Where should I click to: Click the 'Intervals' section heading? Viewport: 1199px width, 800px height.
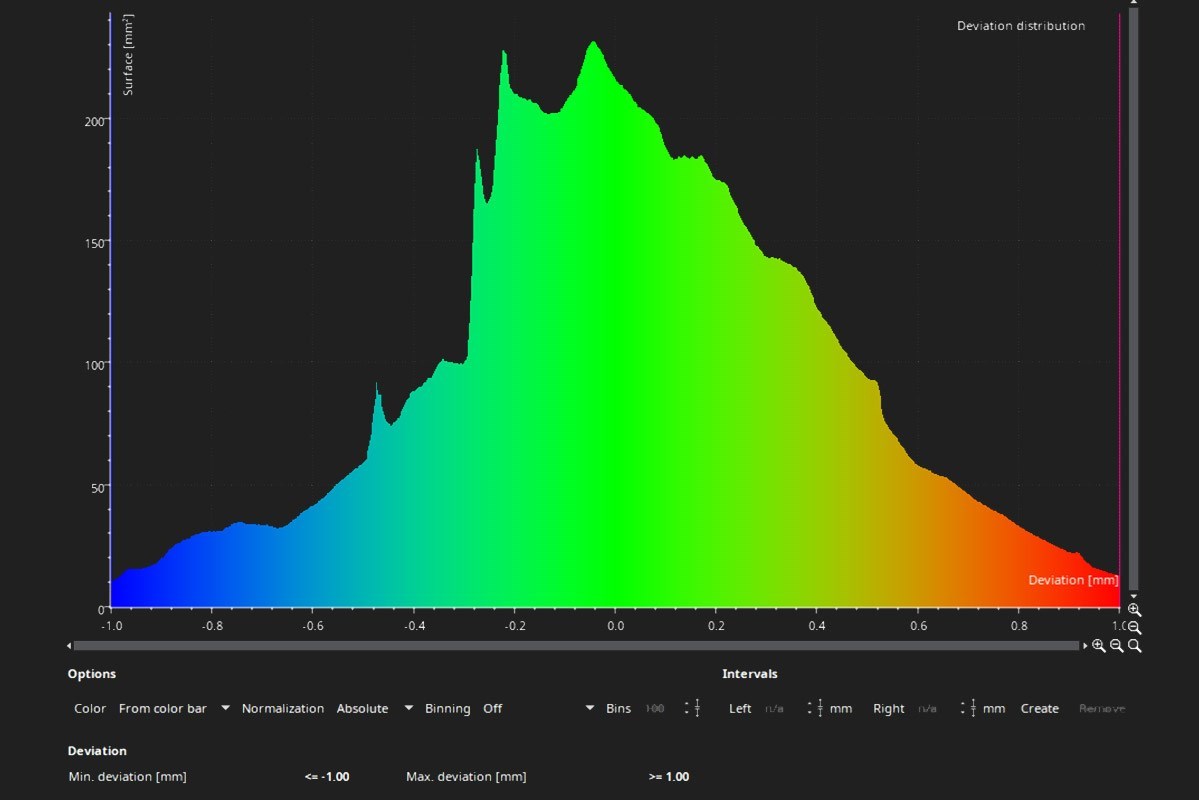click(x=749, y=674)
